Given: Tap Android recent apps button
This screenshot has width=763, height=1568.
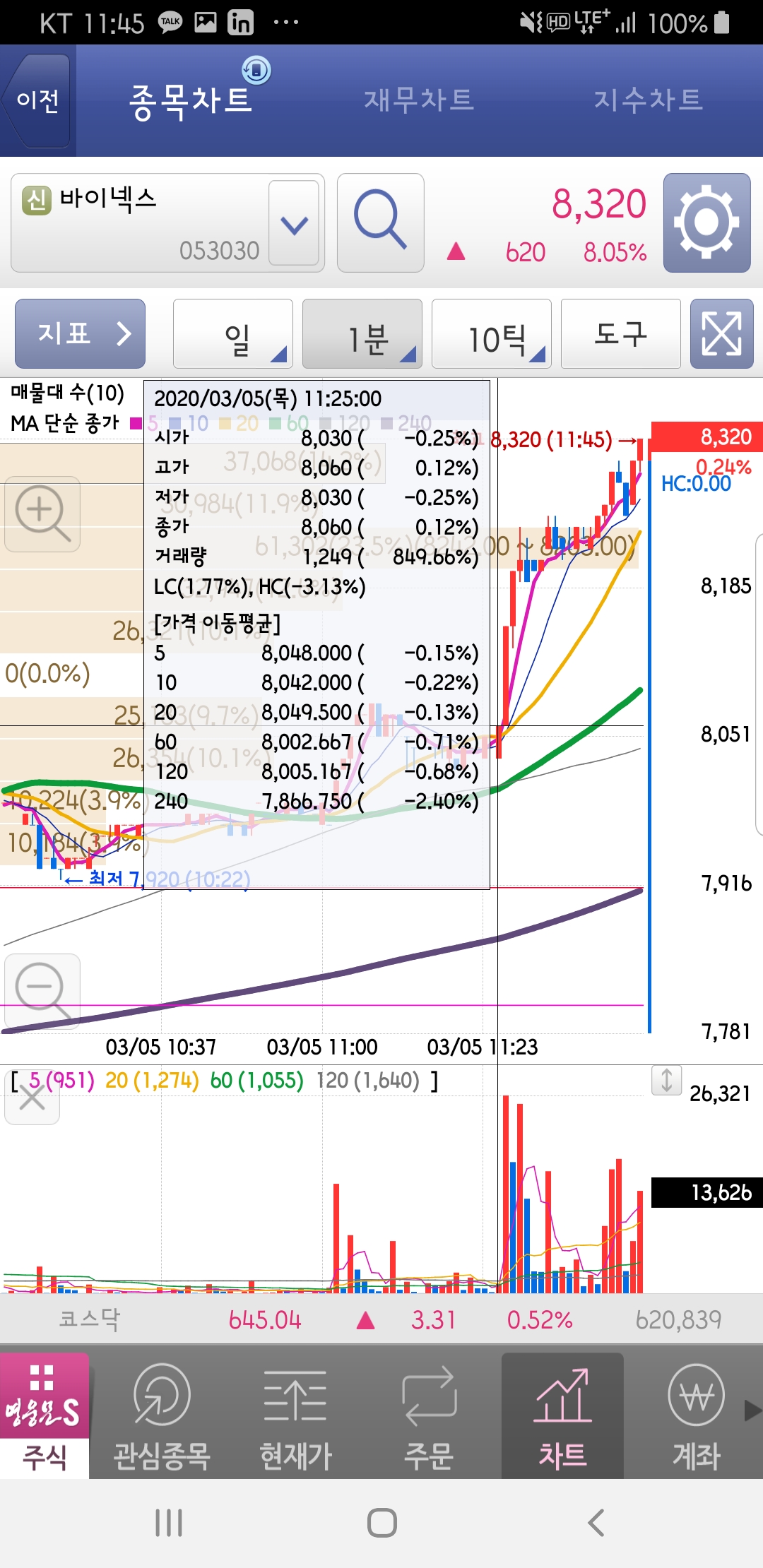Looking at the screenshot, I should tap(169, 1523).
